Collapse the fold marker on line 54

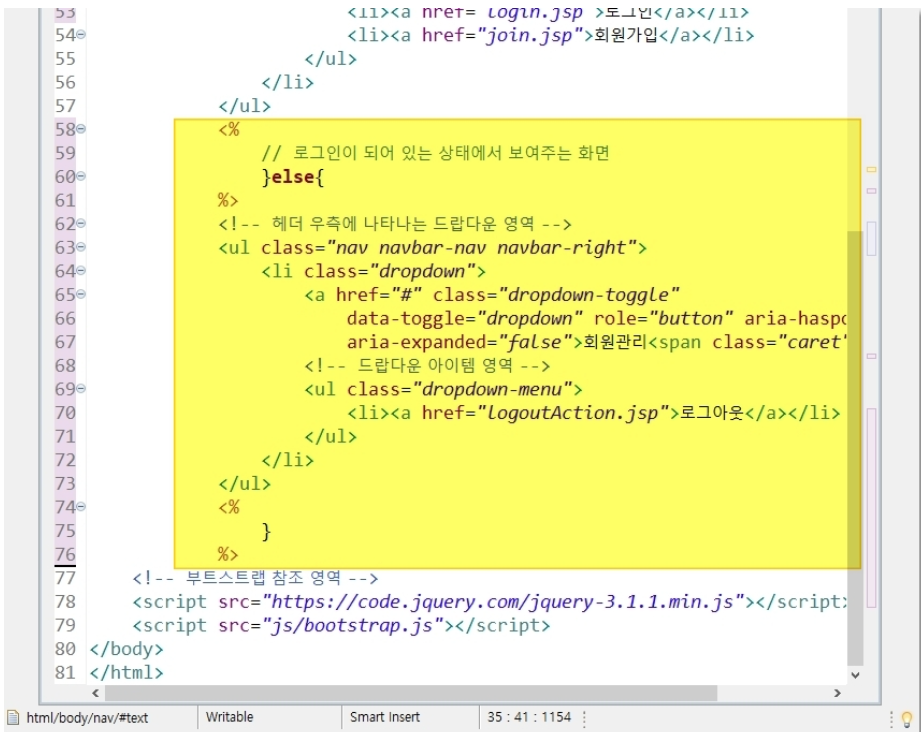point(81,35)
